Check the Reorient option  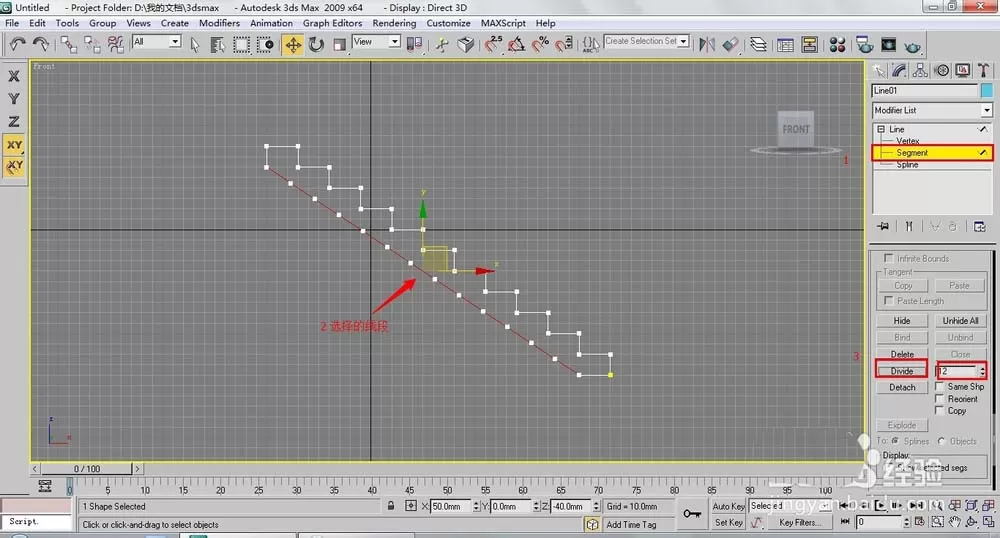click(939, 398)
